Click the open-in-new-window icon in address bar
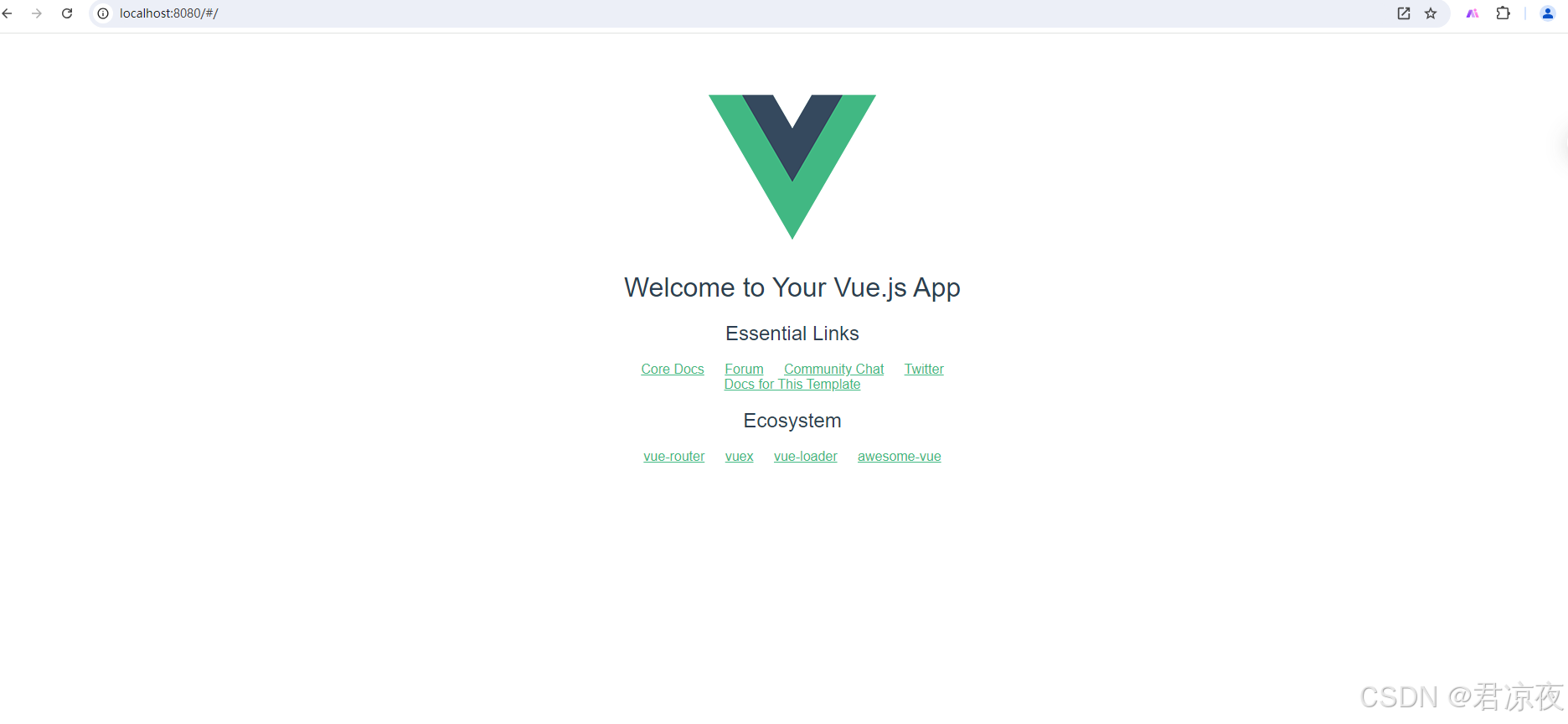Image resolution: width=1568 pixels, height=724 pixels. [x=1404, y=13]
